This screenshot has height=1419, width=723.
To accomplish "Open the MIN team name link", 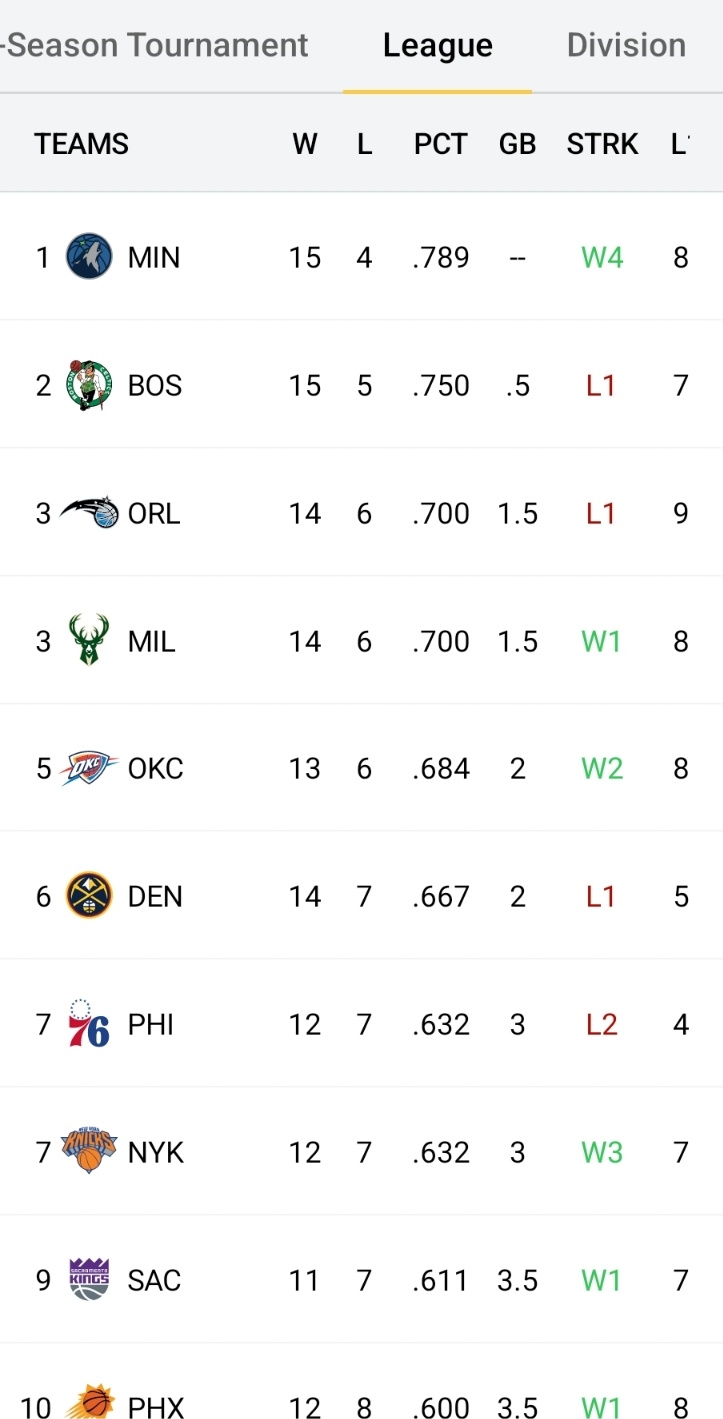I will 154,258.
